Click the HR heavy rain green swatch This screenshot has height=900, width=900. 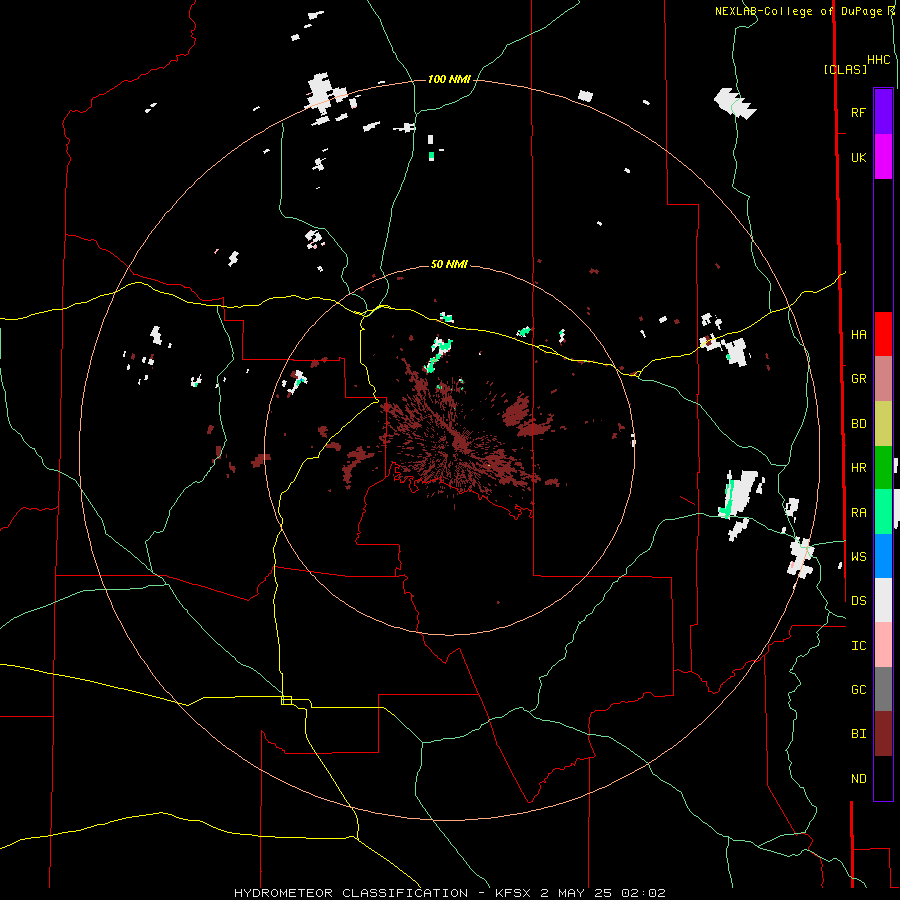[883, 468]
